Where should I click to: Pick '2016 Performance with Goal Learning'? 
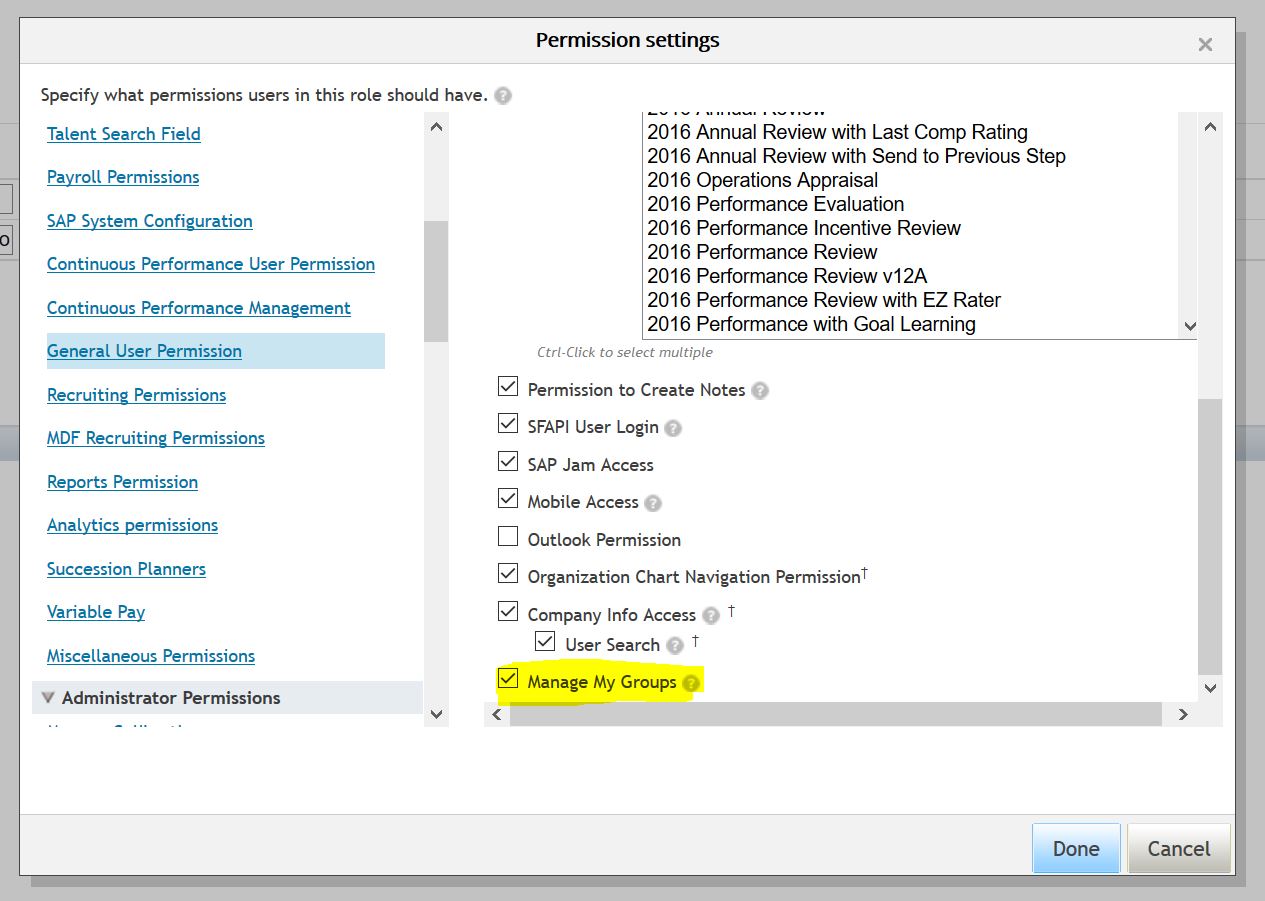(812, 324)
